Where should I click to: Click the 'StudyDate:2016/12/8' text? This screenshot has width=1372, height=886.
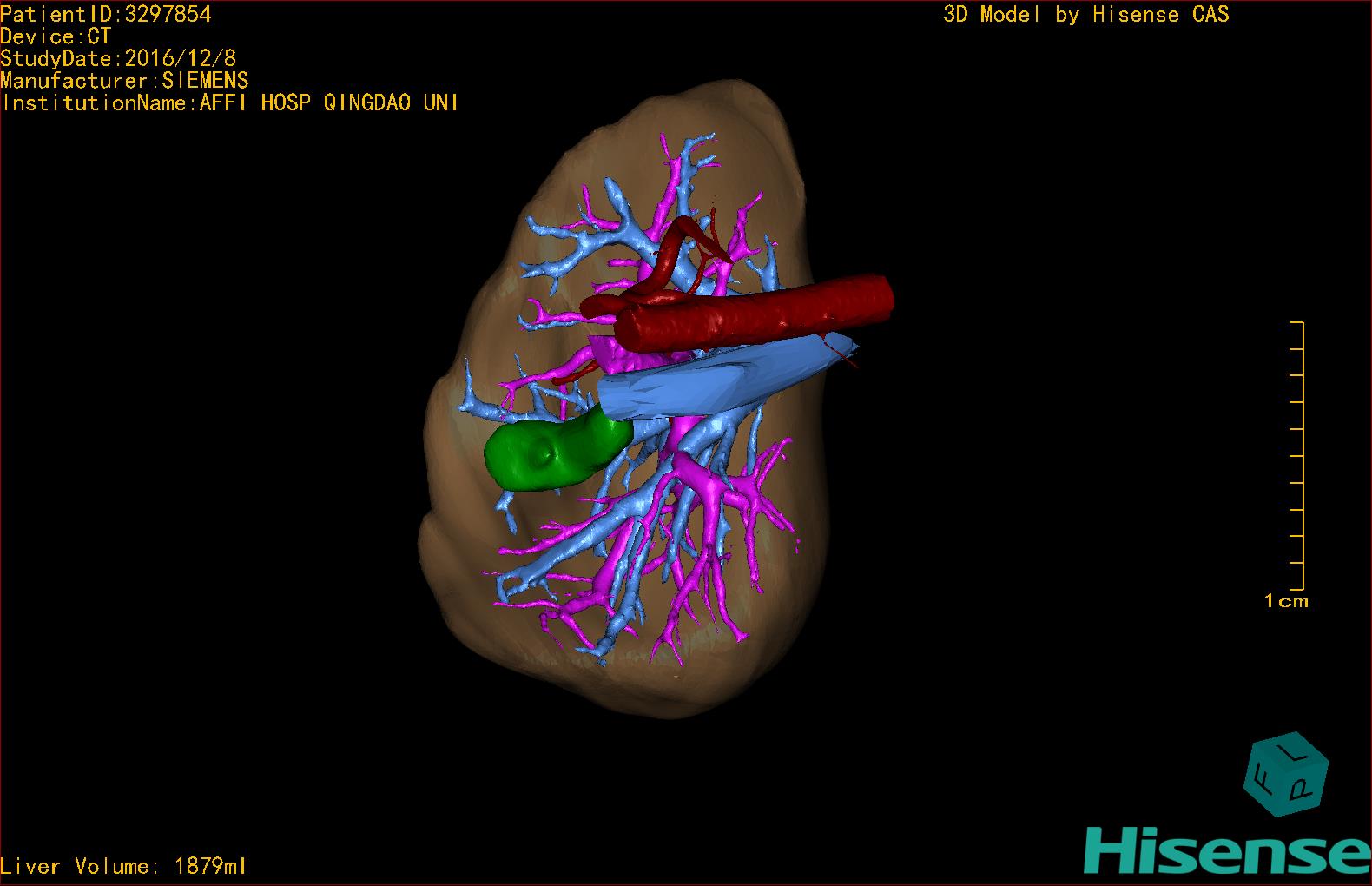click(x=118, y=59)
